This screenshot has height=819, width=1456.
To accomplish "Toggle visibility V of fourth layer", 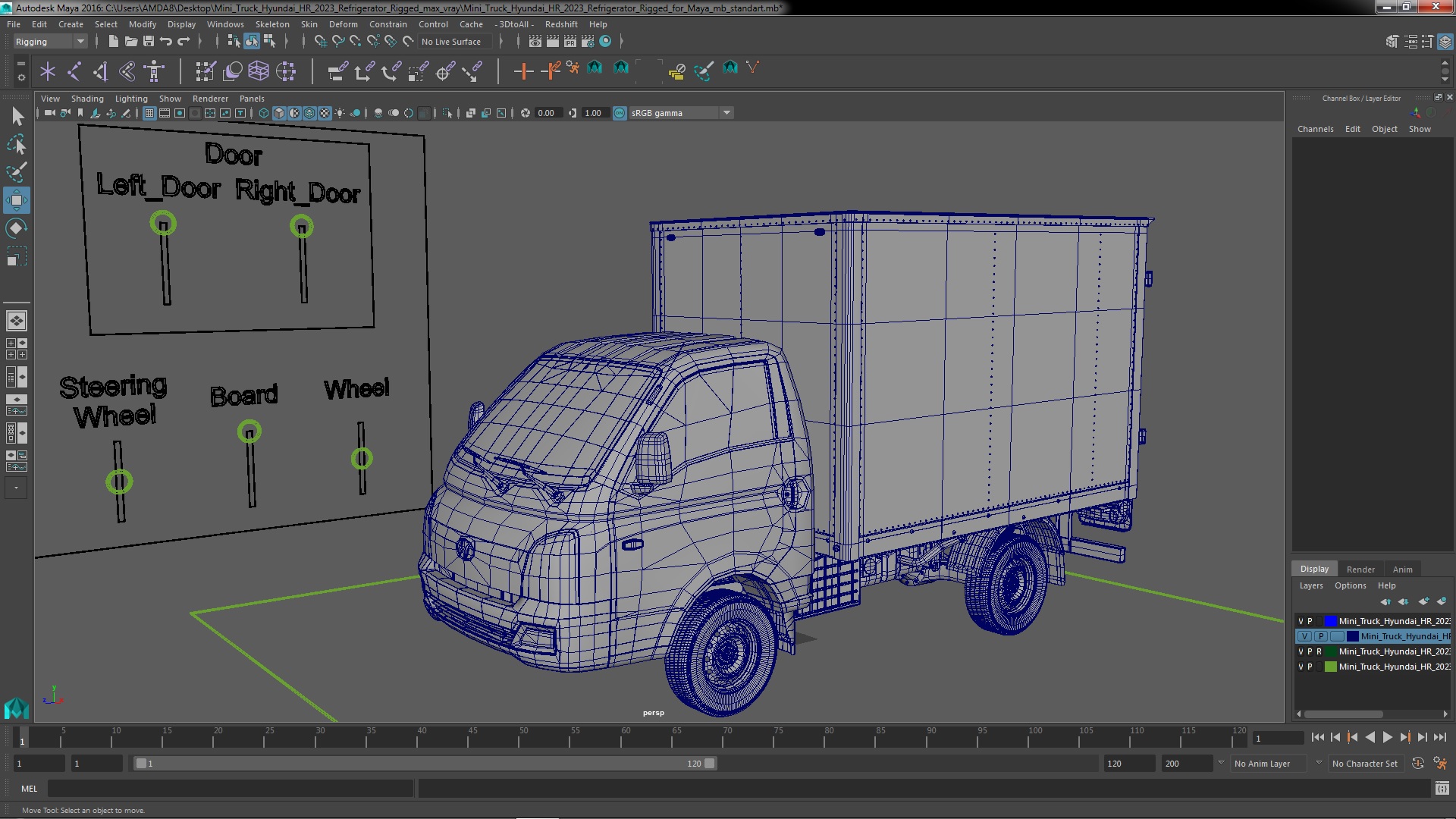I will pyautogui.click(x=1301, y=667).
